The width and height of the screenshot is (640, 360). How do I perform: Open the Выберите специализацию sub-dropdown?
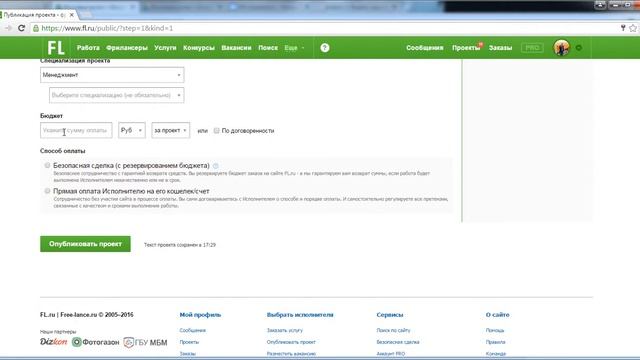117,95
